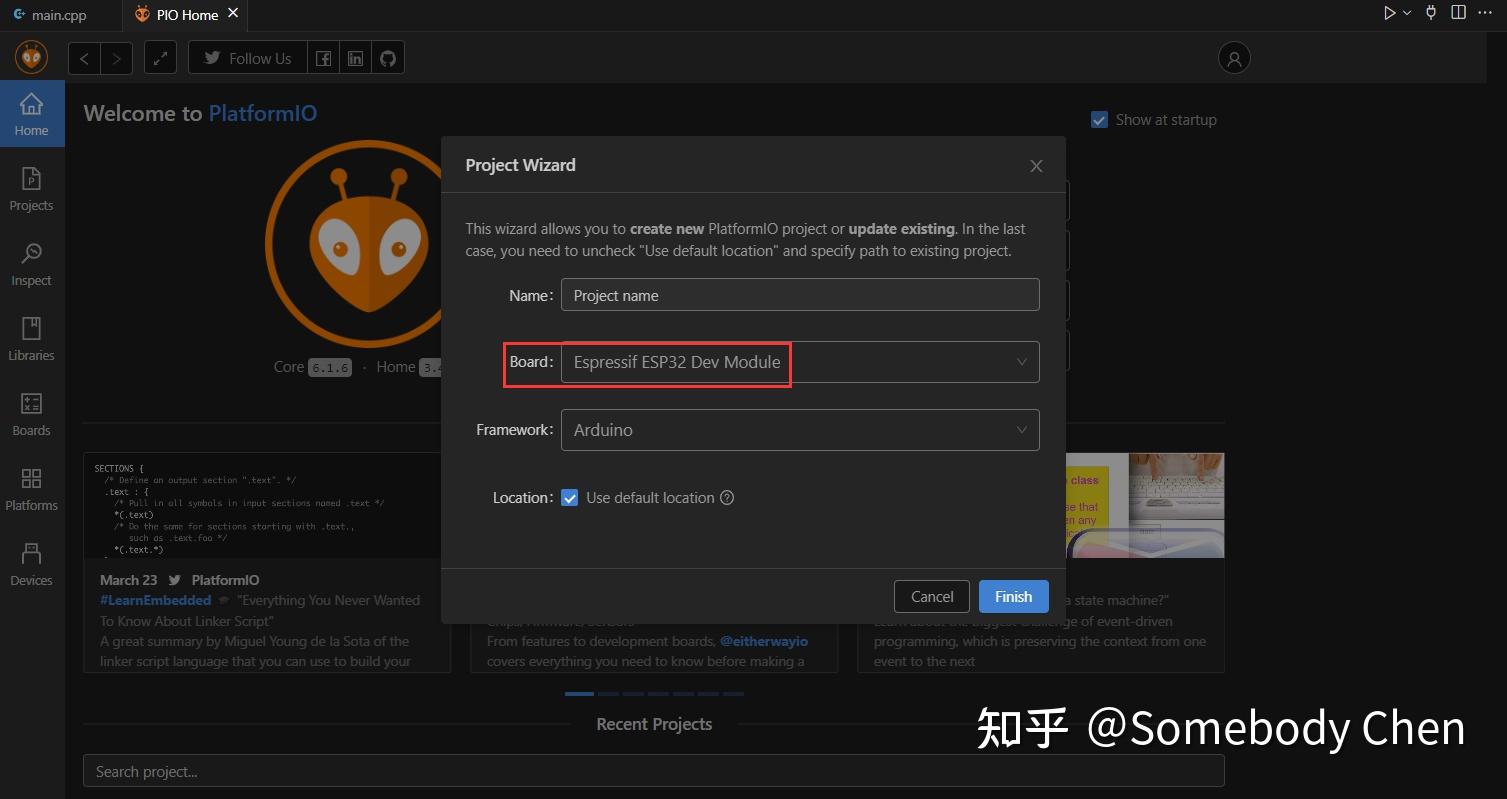Image resolution: width=1507 pixels, height=799 pixels.
Task: Open the Board dropdown
Action: [800, 362]
